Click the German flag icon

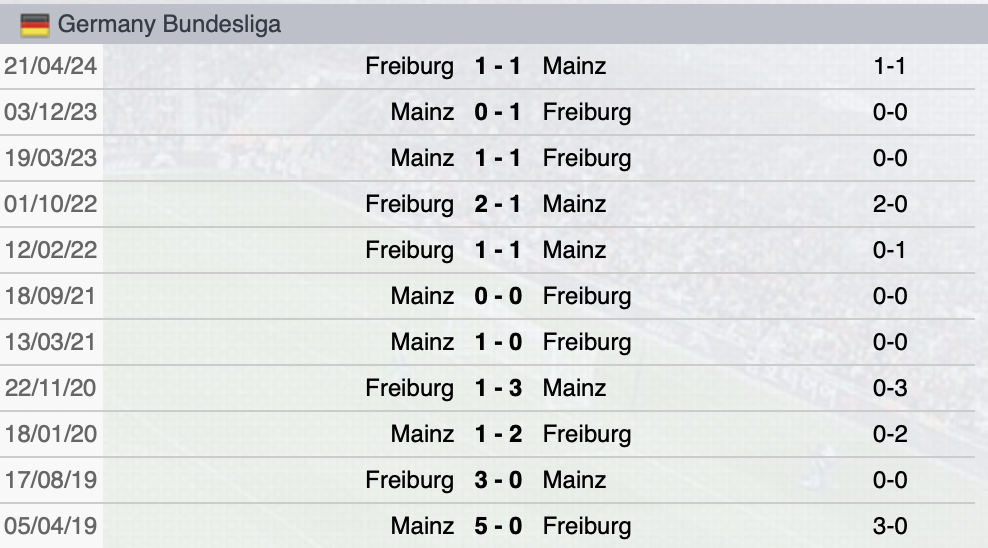click(34, 25)
